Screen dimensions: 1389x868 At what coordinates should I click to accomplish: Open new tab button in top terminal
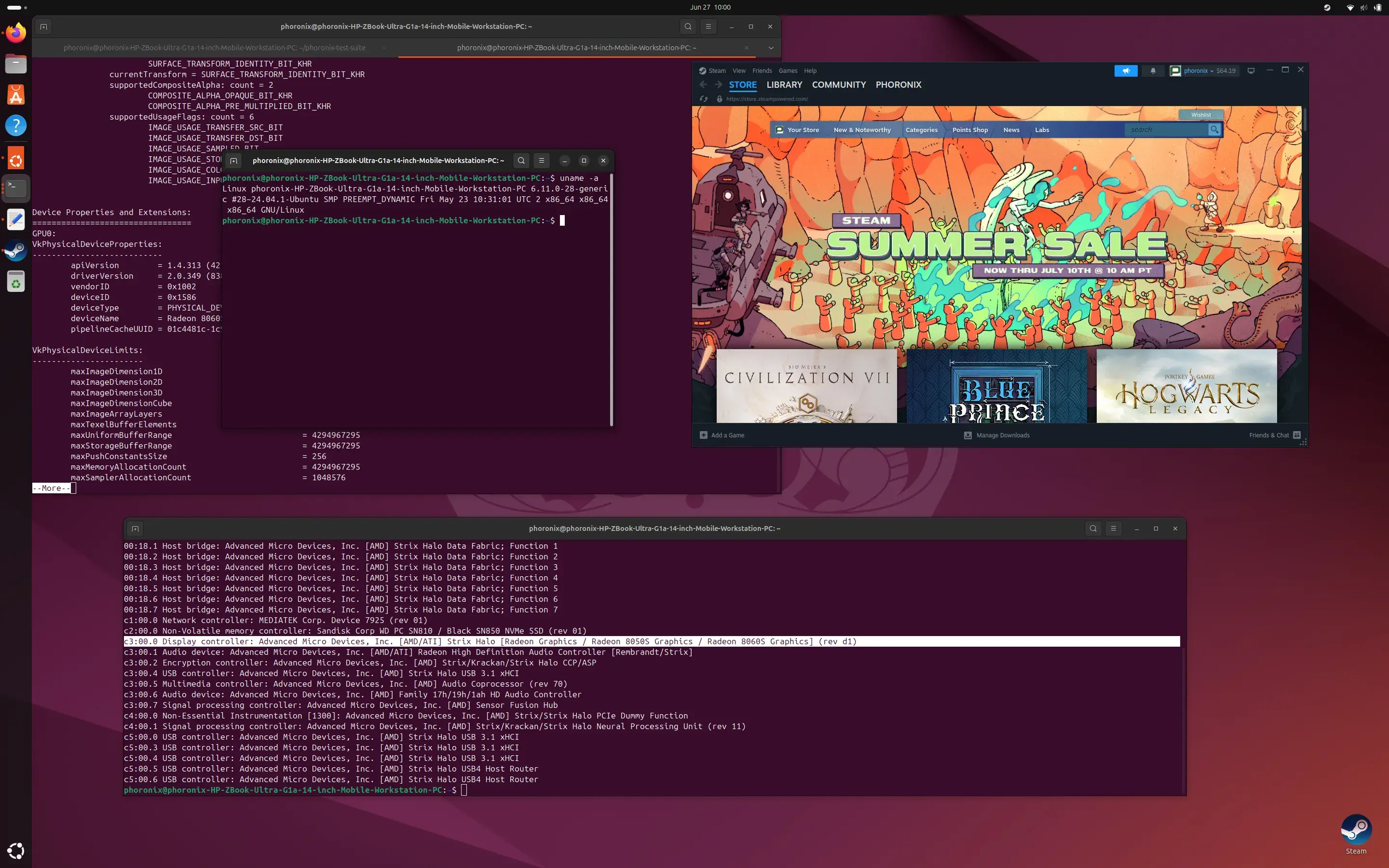43,27
